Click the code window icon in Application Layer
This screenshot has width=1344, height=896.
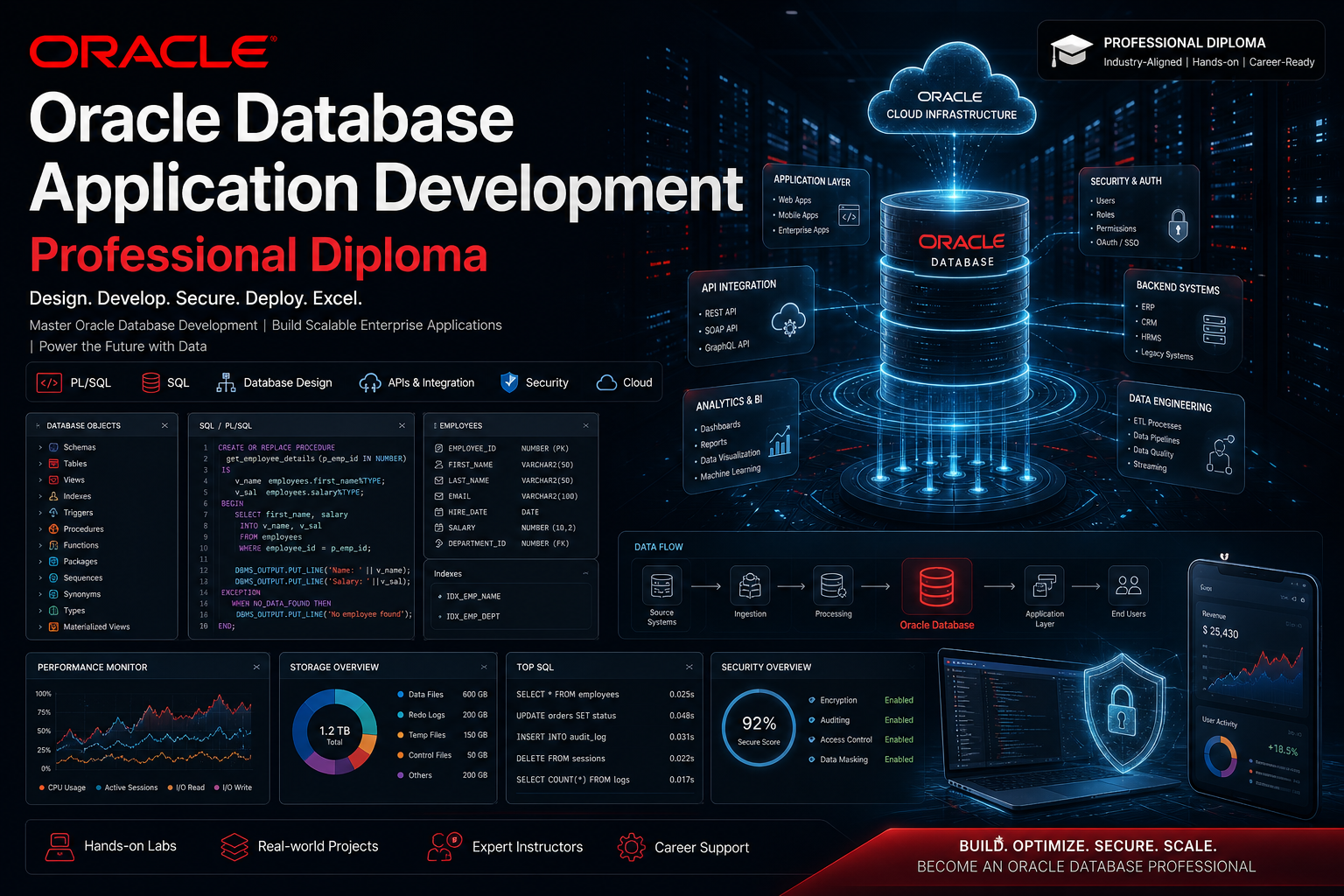click(849, 215)
